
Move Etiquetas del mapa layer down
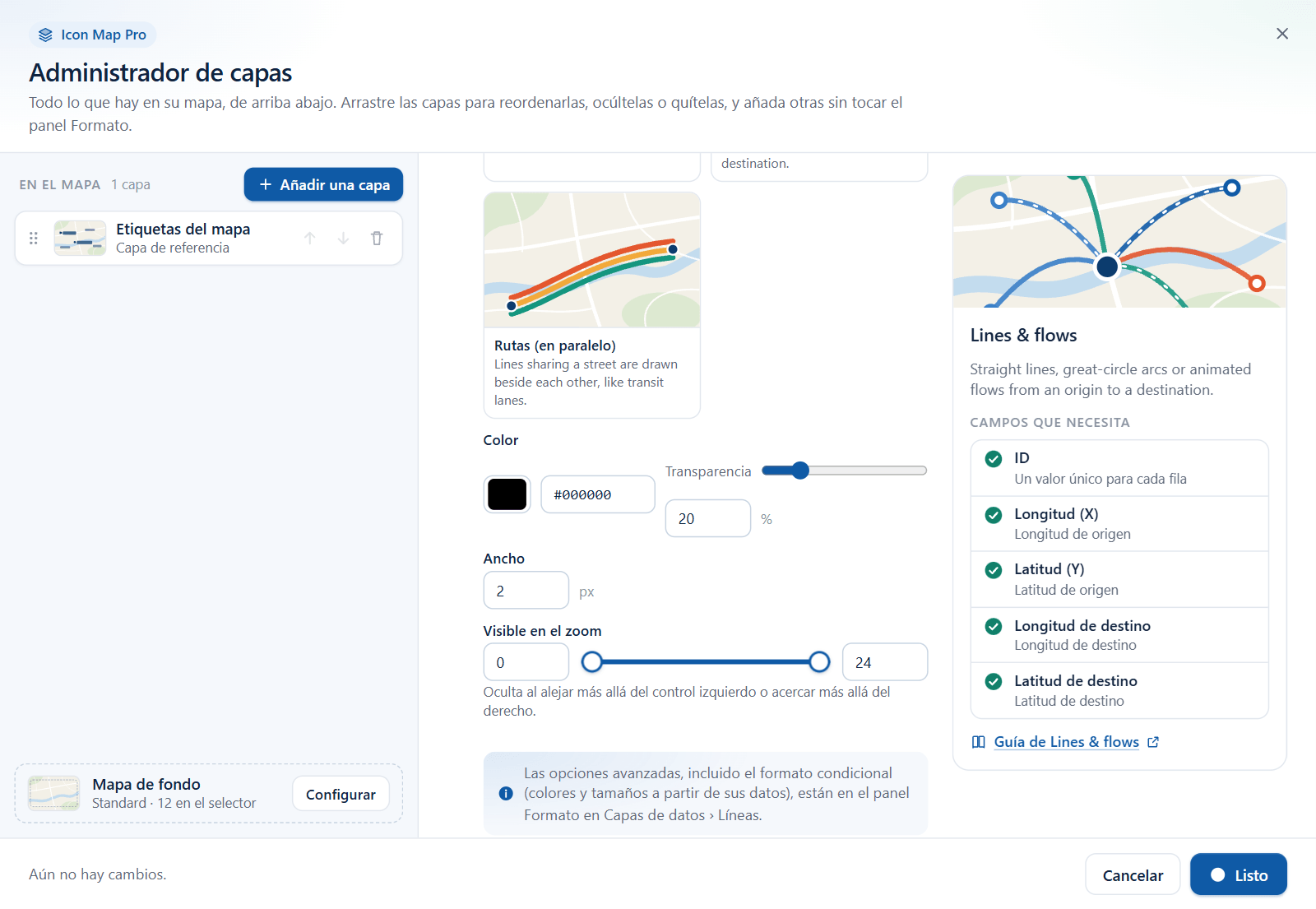tap(343, 238)
